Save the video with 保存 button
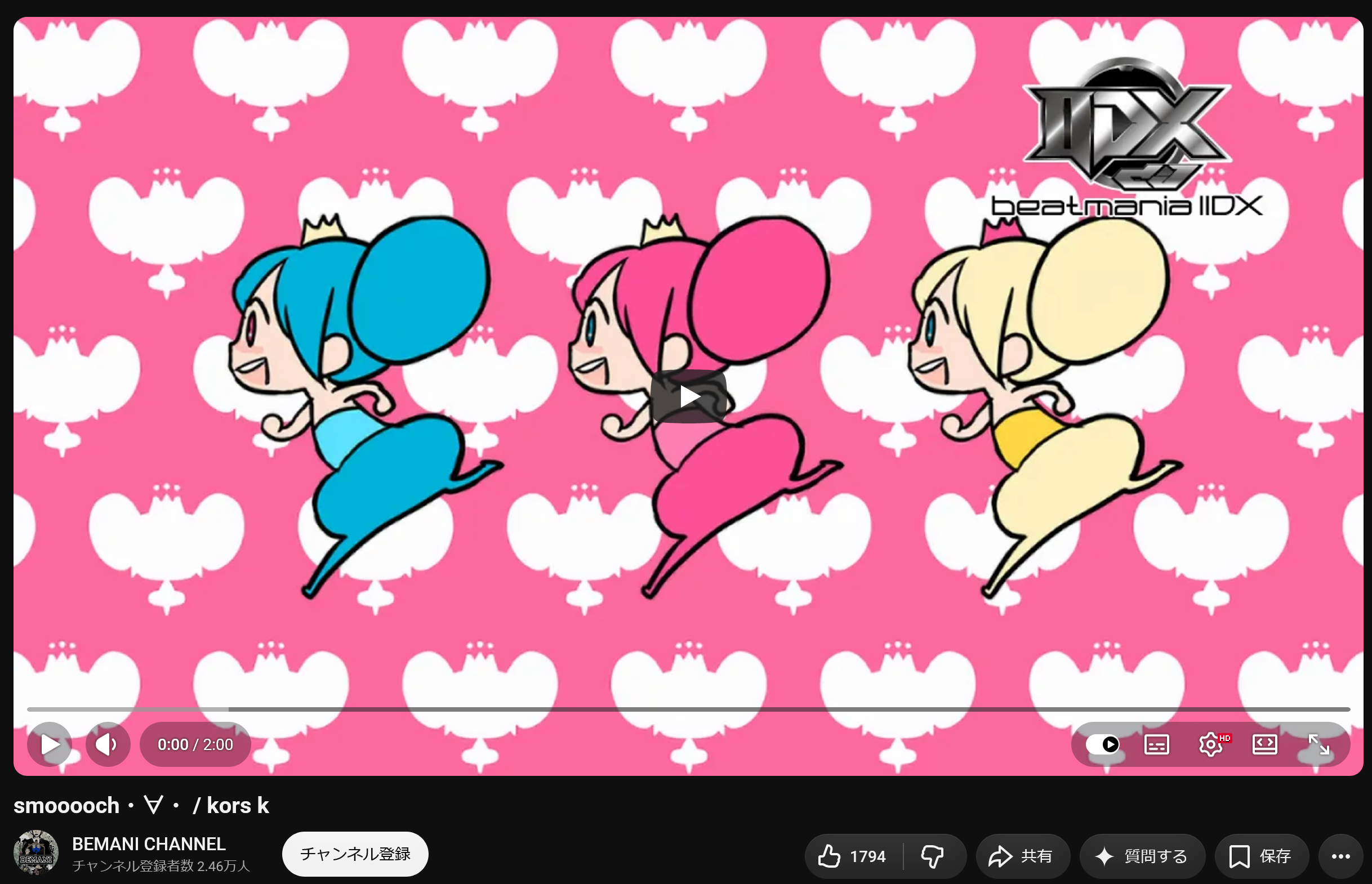The width and height of the screenshot is (1372, 884). coord(1261,856)
